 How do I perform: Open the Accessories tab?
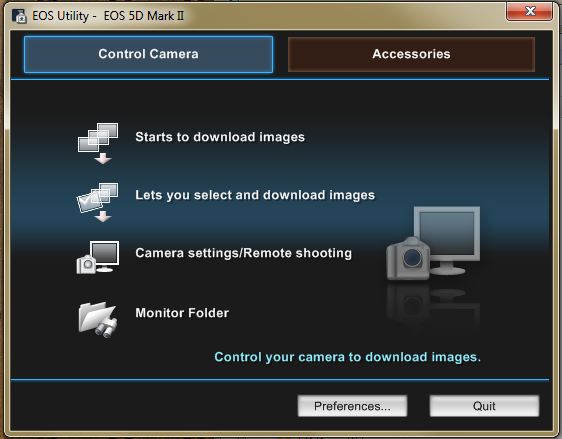tap(411, 54)
